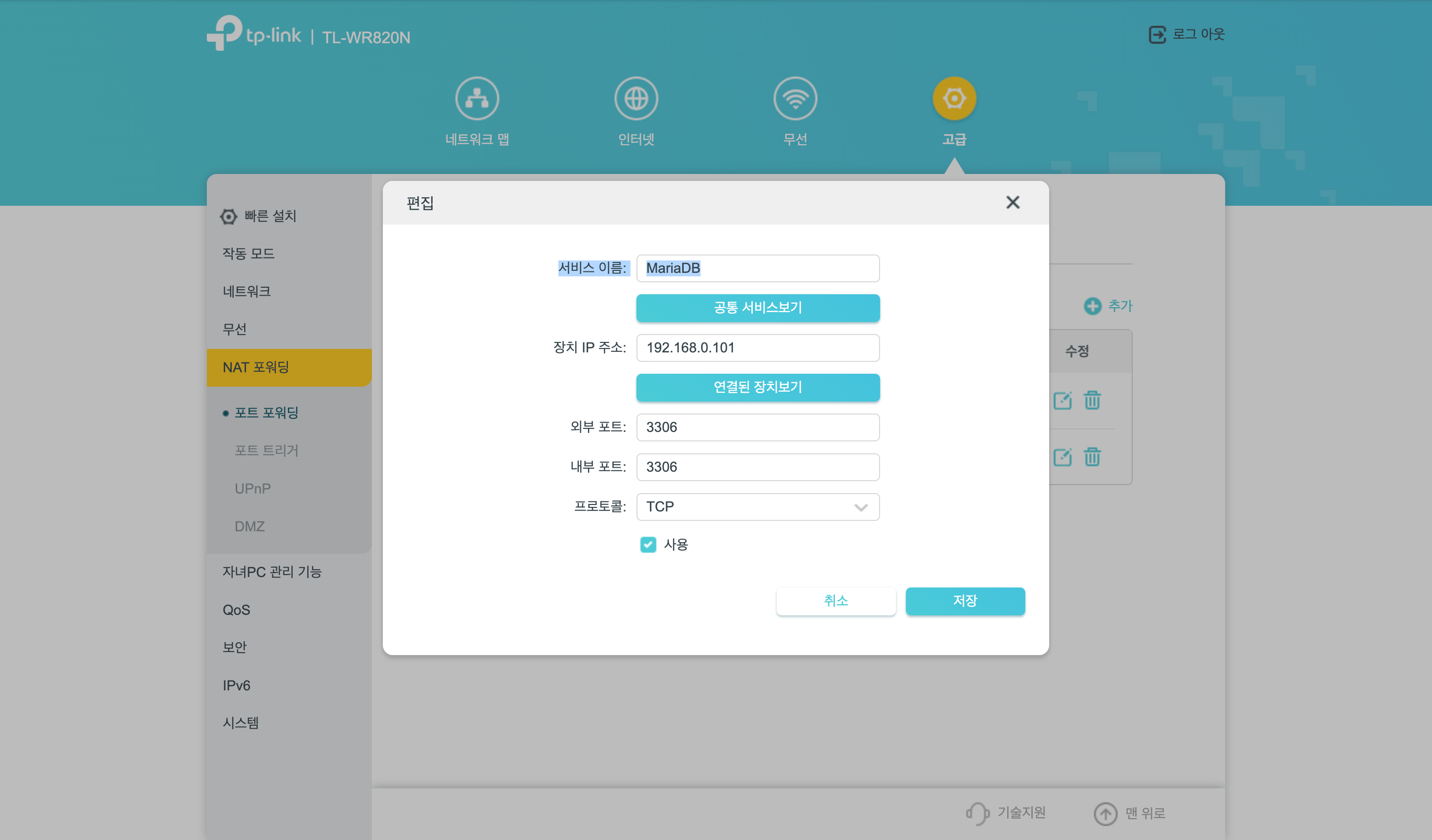Viewport: 1432px width, 840px height.
Task: Uncheck the 사용 enable checkbox
Action: (648, 545)
